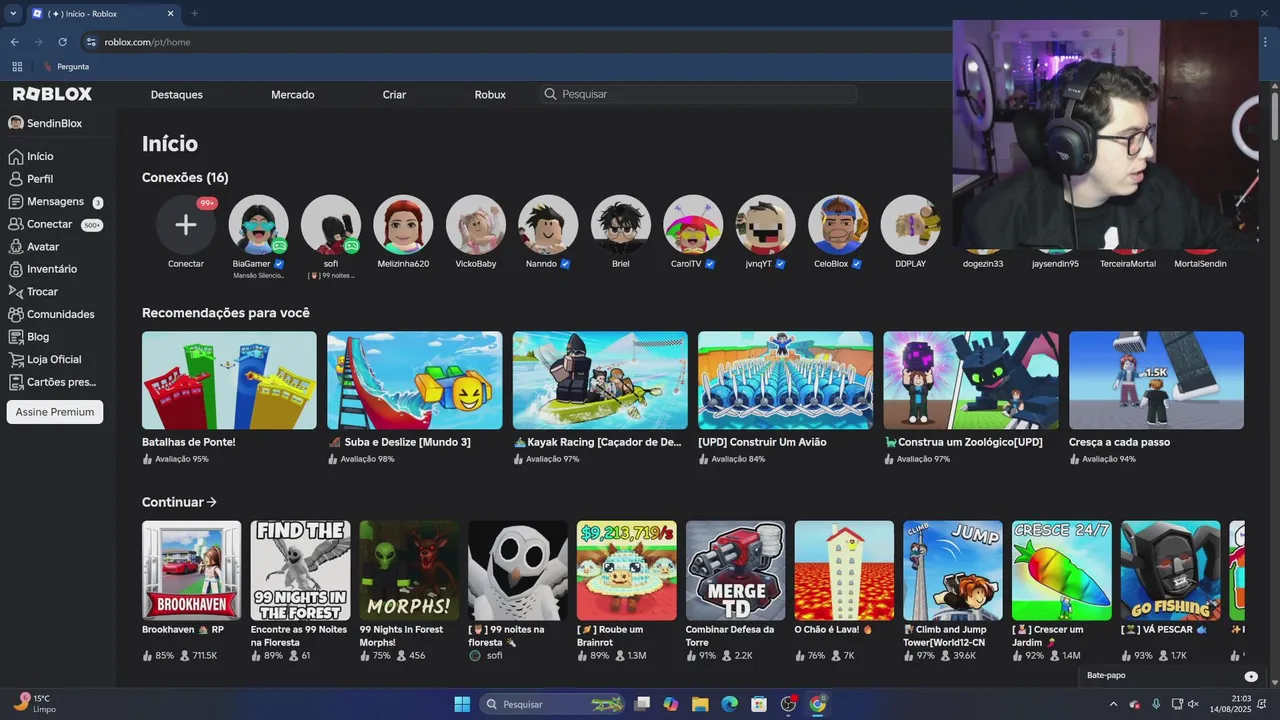Reload the page in Chrome

point(62,42)
